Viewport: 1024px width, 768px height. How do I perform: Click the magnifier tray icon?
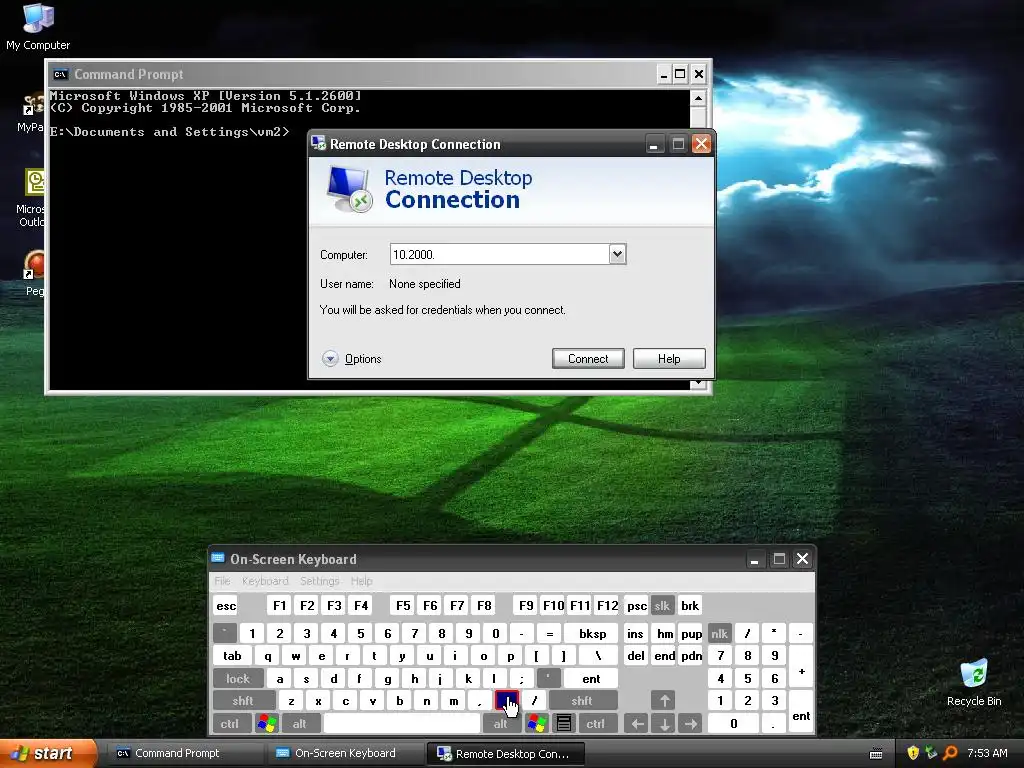(950, 753)
